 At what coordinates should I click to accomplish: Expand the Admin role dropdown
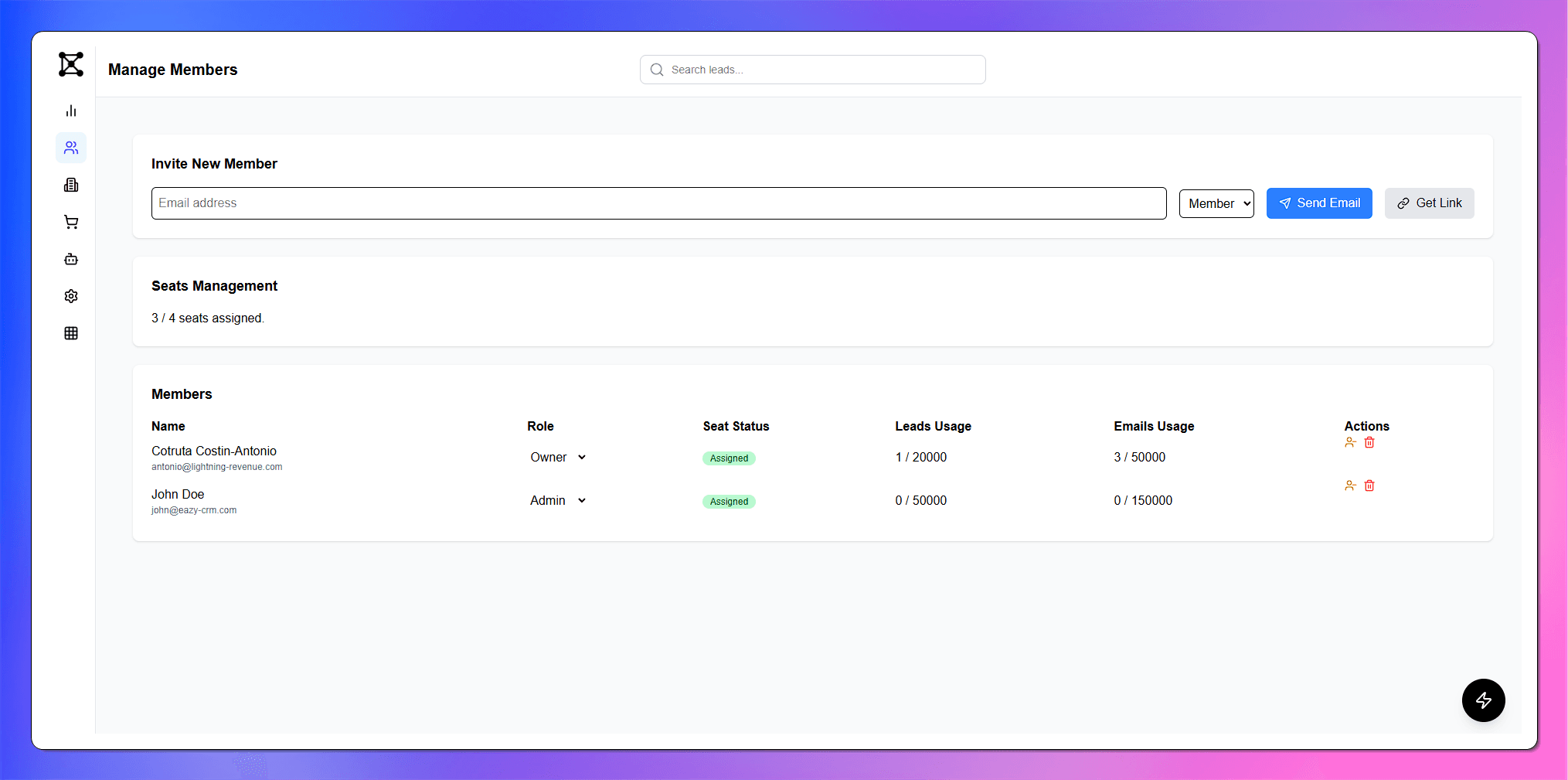pyautogui.click(x=558, y=501)
